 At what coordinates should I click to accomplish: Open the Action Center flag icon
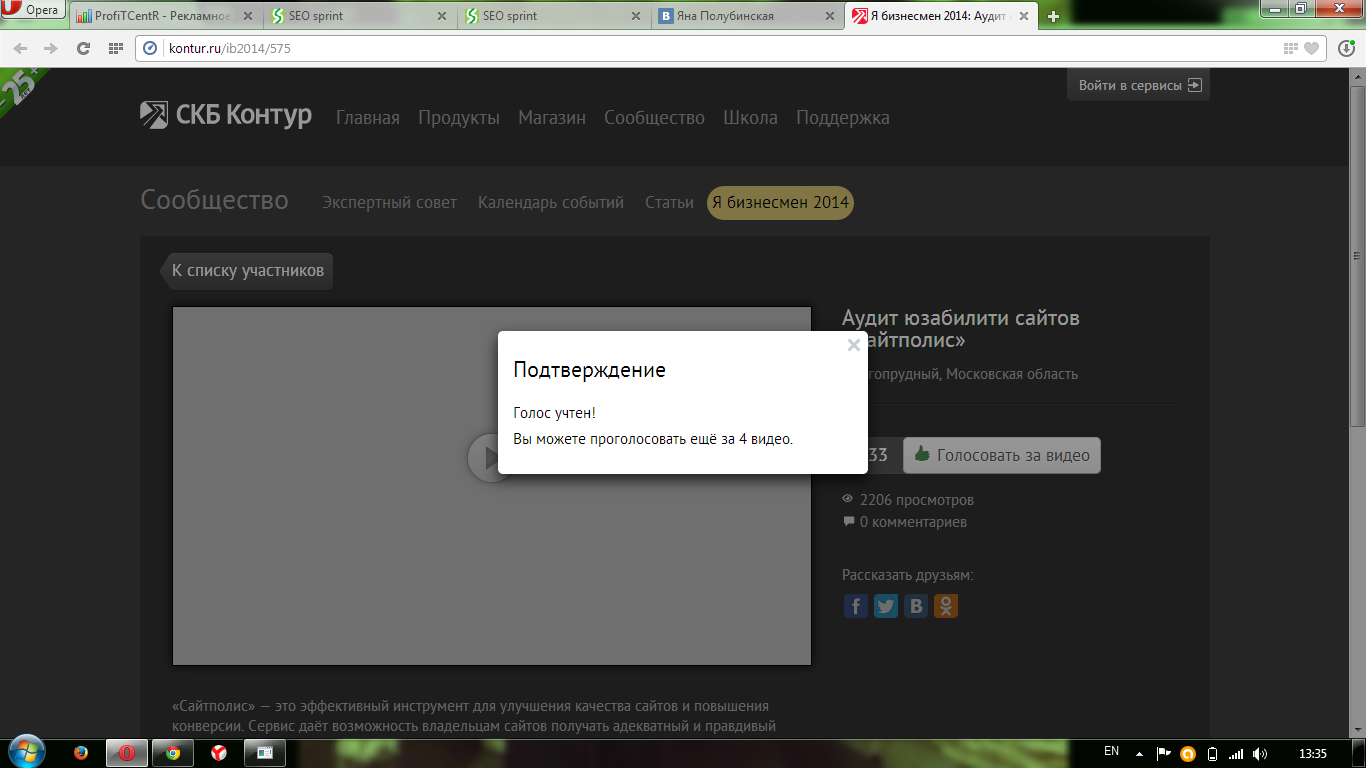[x=1164, y=753]
